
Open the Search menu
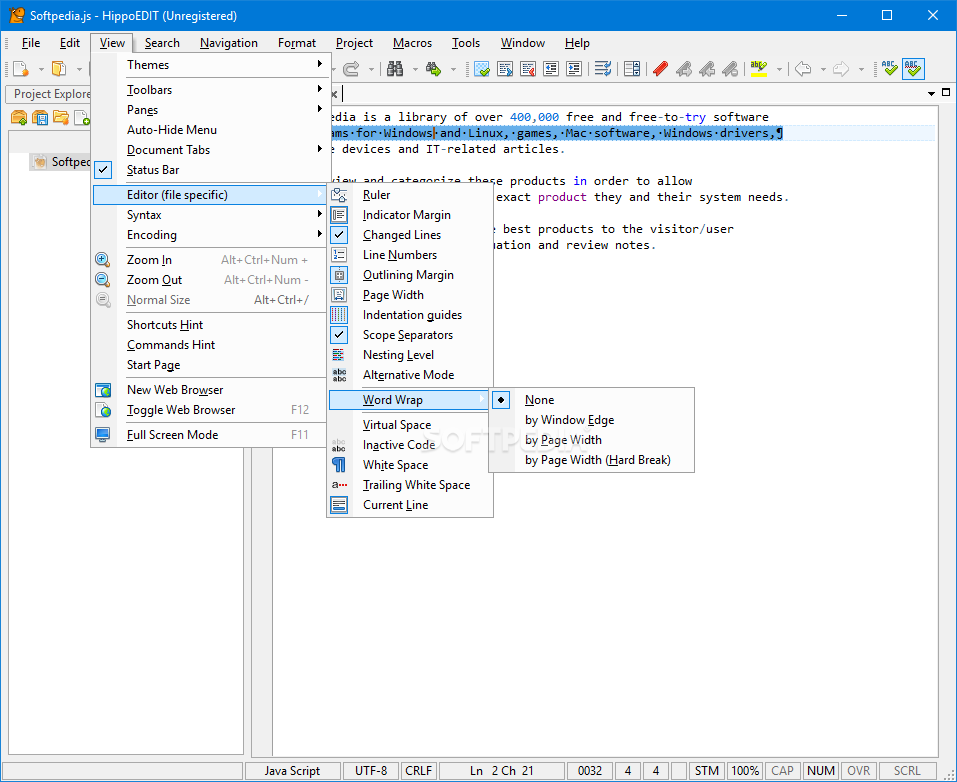[x=162, y=43]
